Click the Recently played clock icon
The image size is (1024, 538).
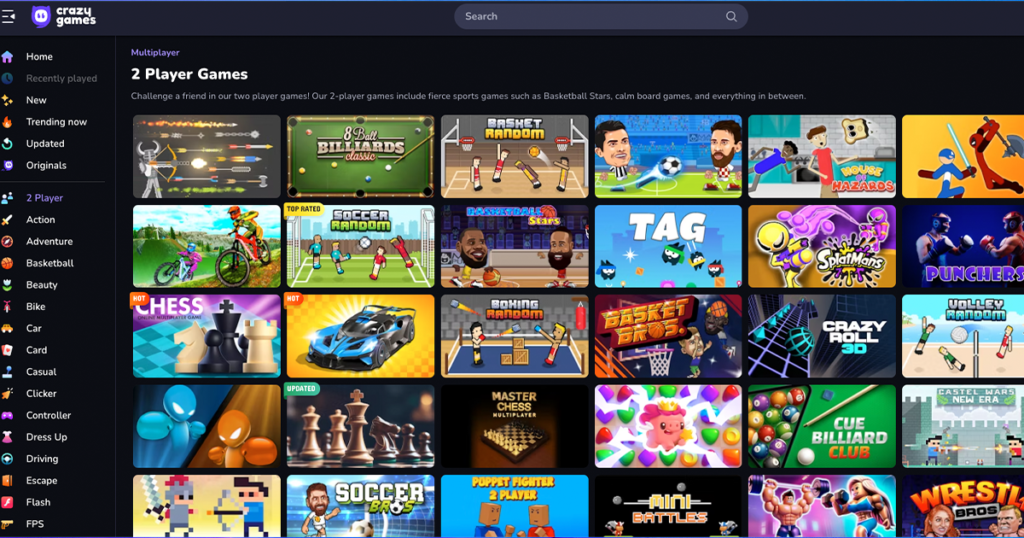point(7,78)
